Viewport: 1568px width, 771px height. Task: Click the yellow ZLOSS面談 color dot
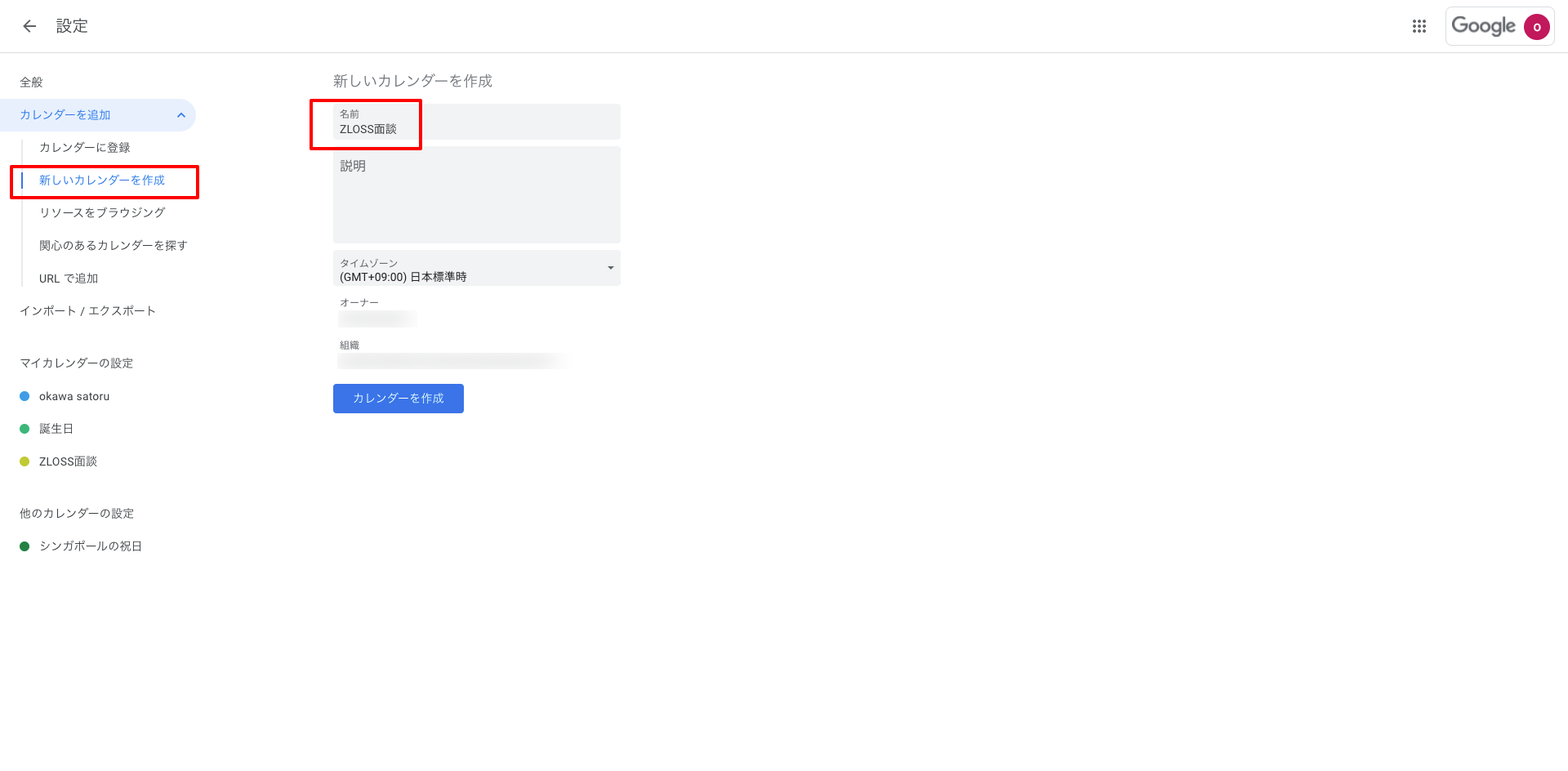click(x=24, y=461)
